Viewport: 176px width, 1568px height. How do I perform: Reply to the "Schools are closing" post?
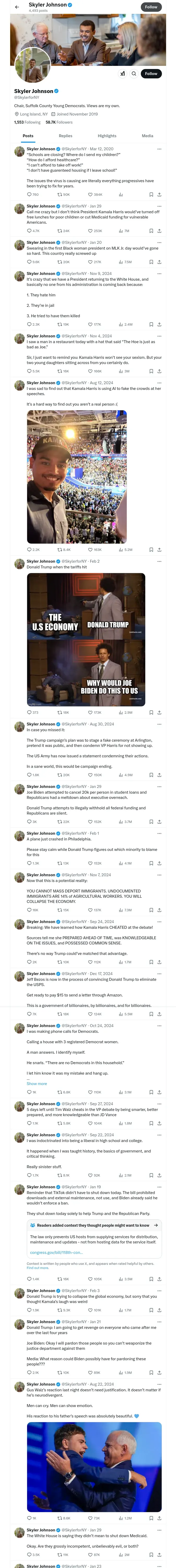coord(29,195)
